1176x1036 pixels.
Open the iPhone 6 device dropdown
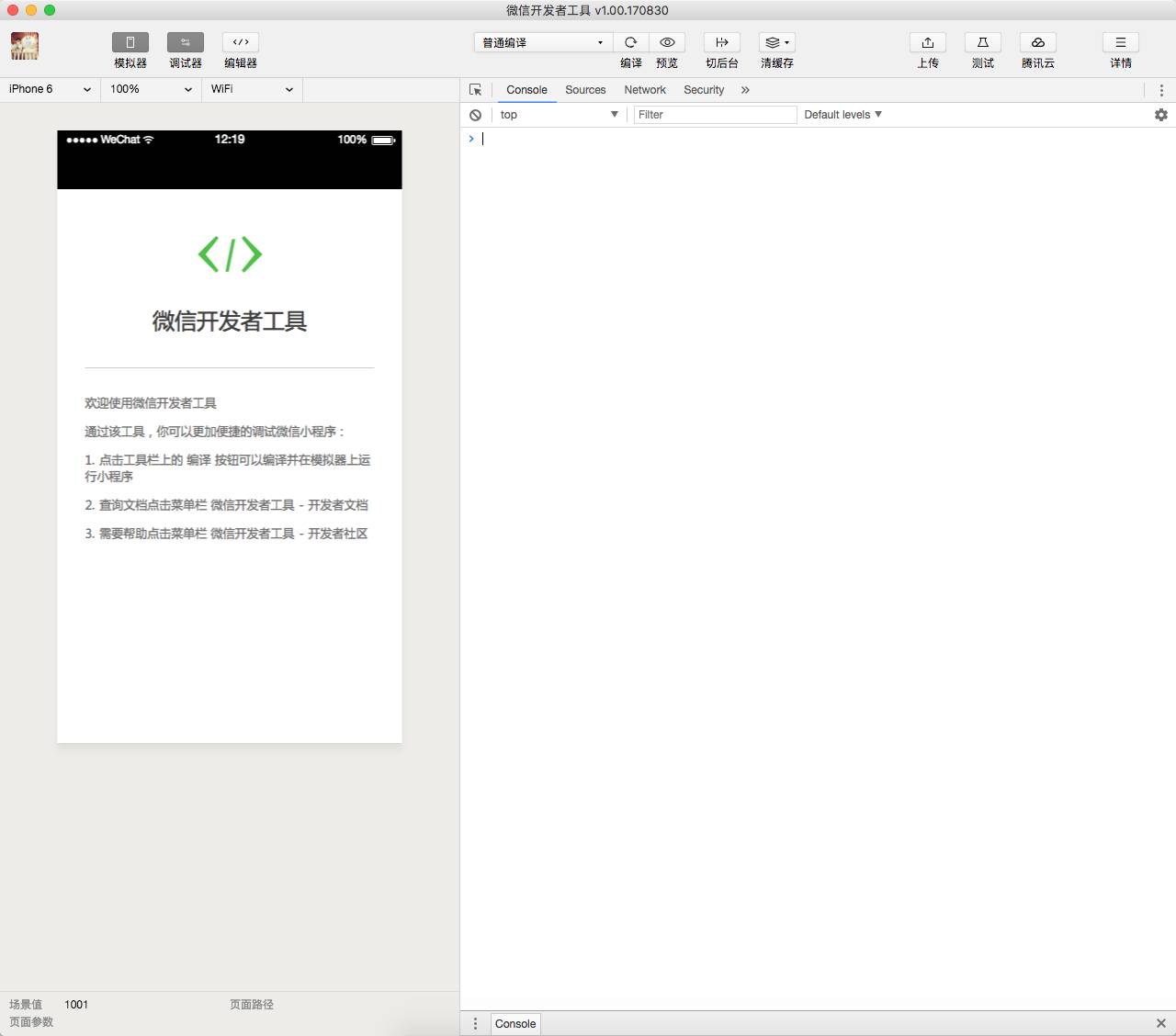click(51, 89)
